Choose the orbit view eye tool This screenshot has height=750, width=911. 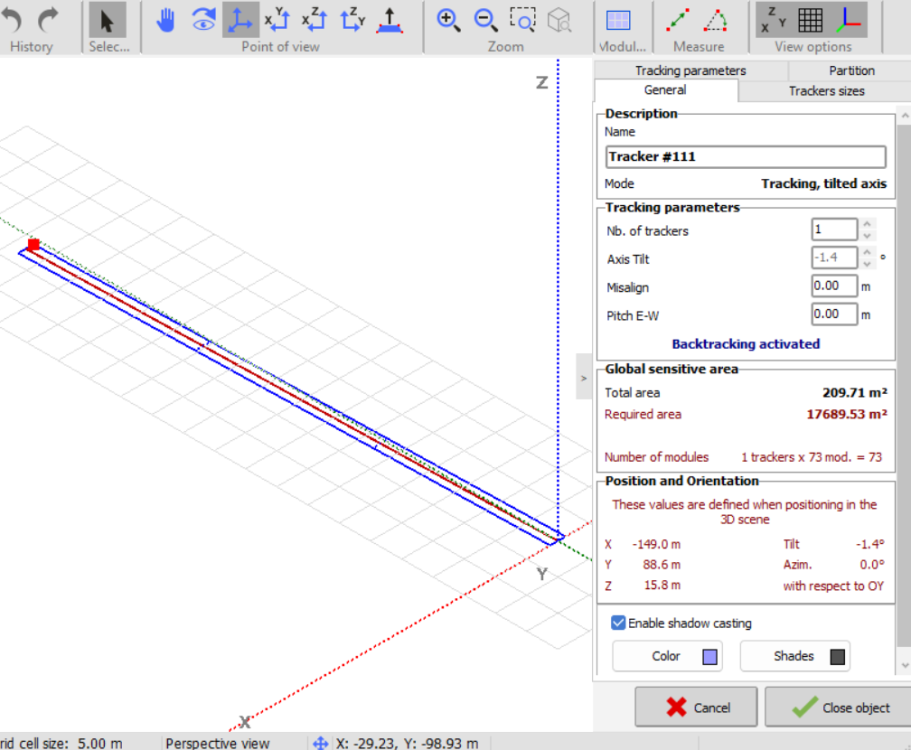coord(203,20)
